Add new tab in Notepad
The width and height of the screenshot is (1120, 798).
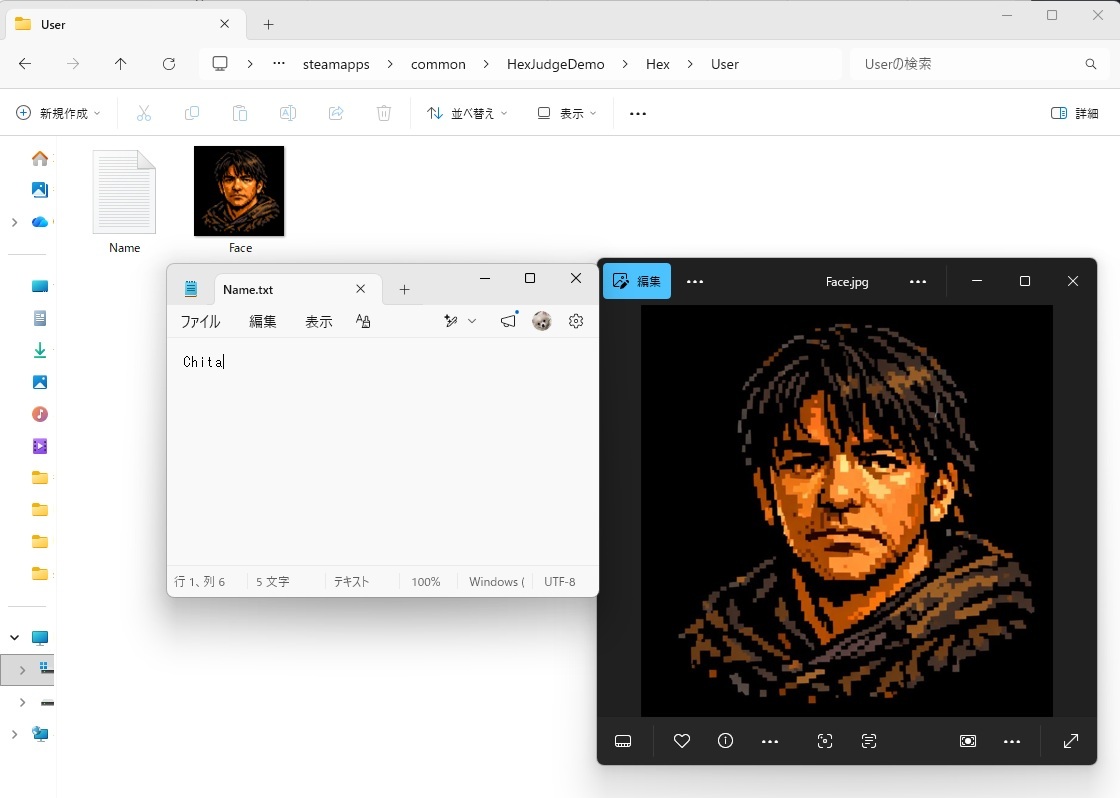pos(404,289)
